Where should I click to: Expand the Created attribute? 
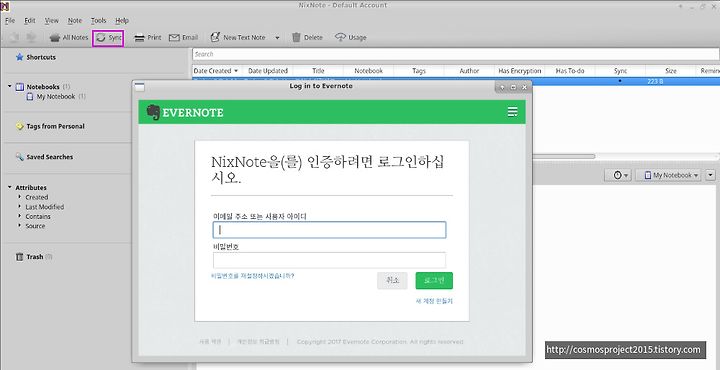pos(20,197)
